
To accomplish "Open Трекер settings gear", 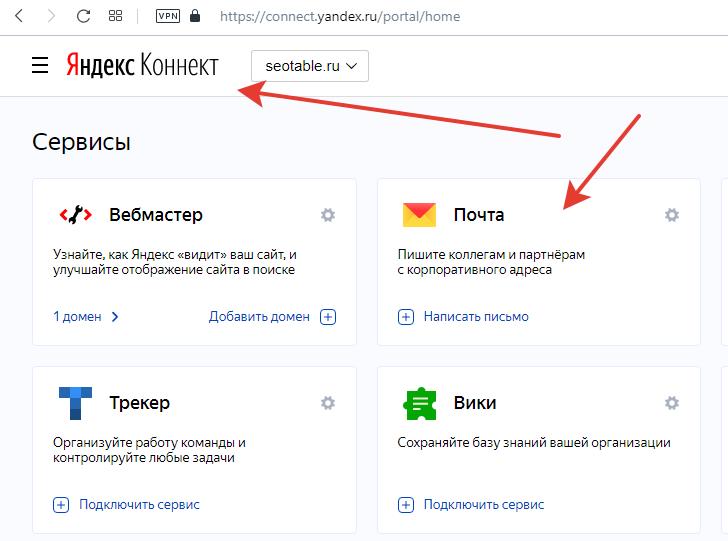I will click(328, 403).
